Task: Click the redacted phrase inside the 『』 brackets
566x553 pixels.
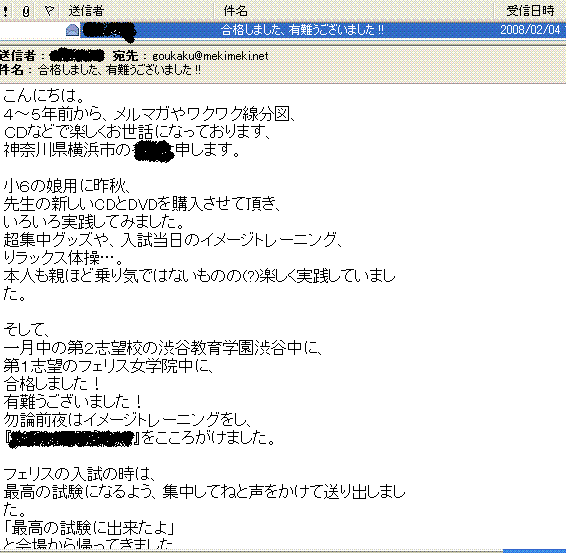Action: [x=70, y=439]
